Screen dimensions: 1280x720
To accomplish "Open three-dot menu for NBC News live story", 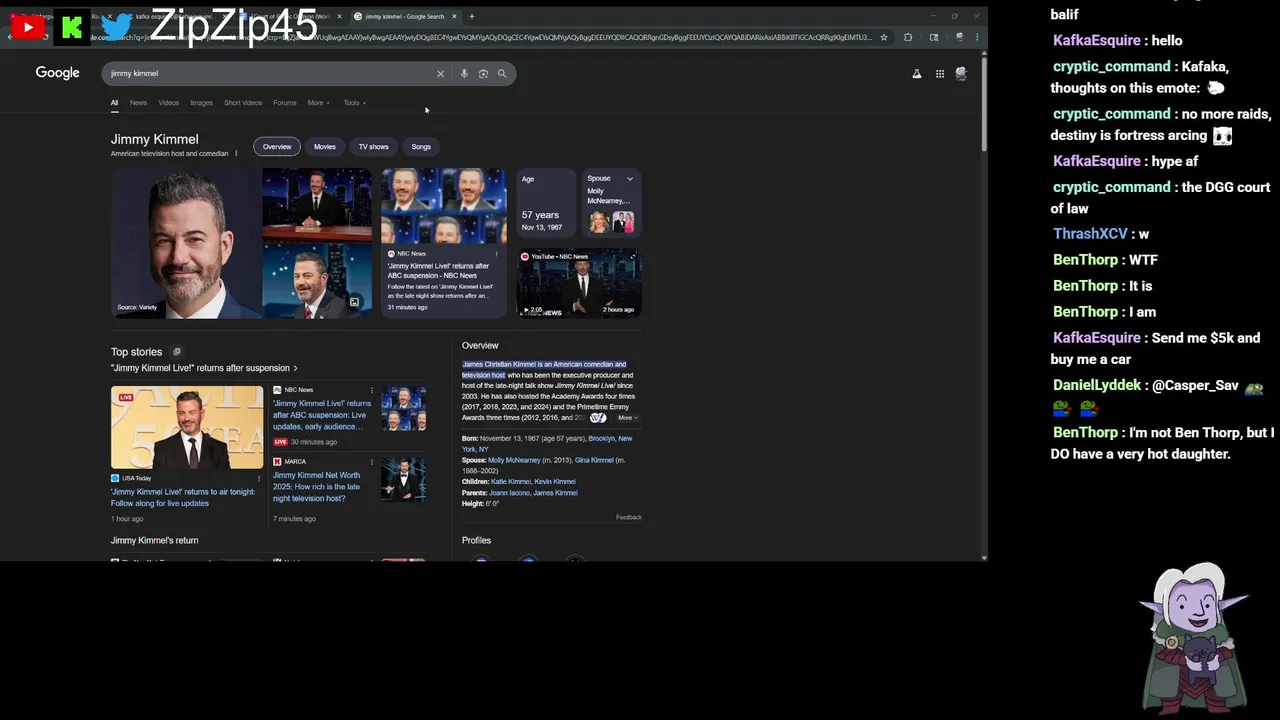I will click(x=372, y=390).
